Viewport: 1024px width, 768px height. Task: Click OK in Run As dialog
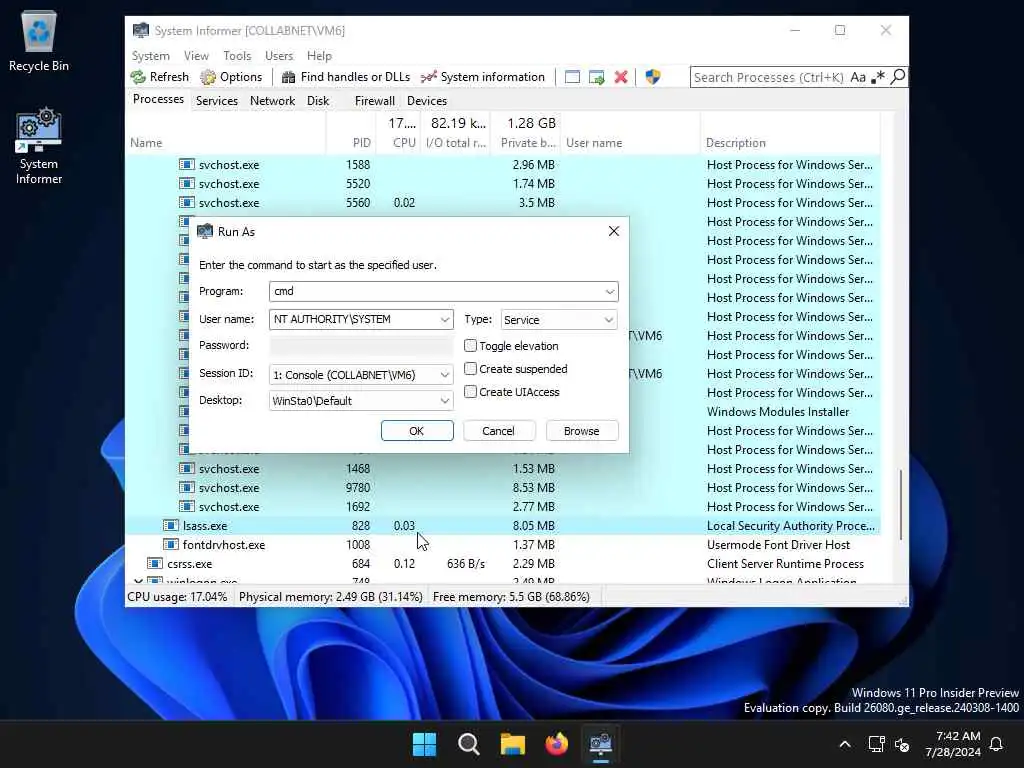pyautogui.click(x=417, y=431)
